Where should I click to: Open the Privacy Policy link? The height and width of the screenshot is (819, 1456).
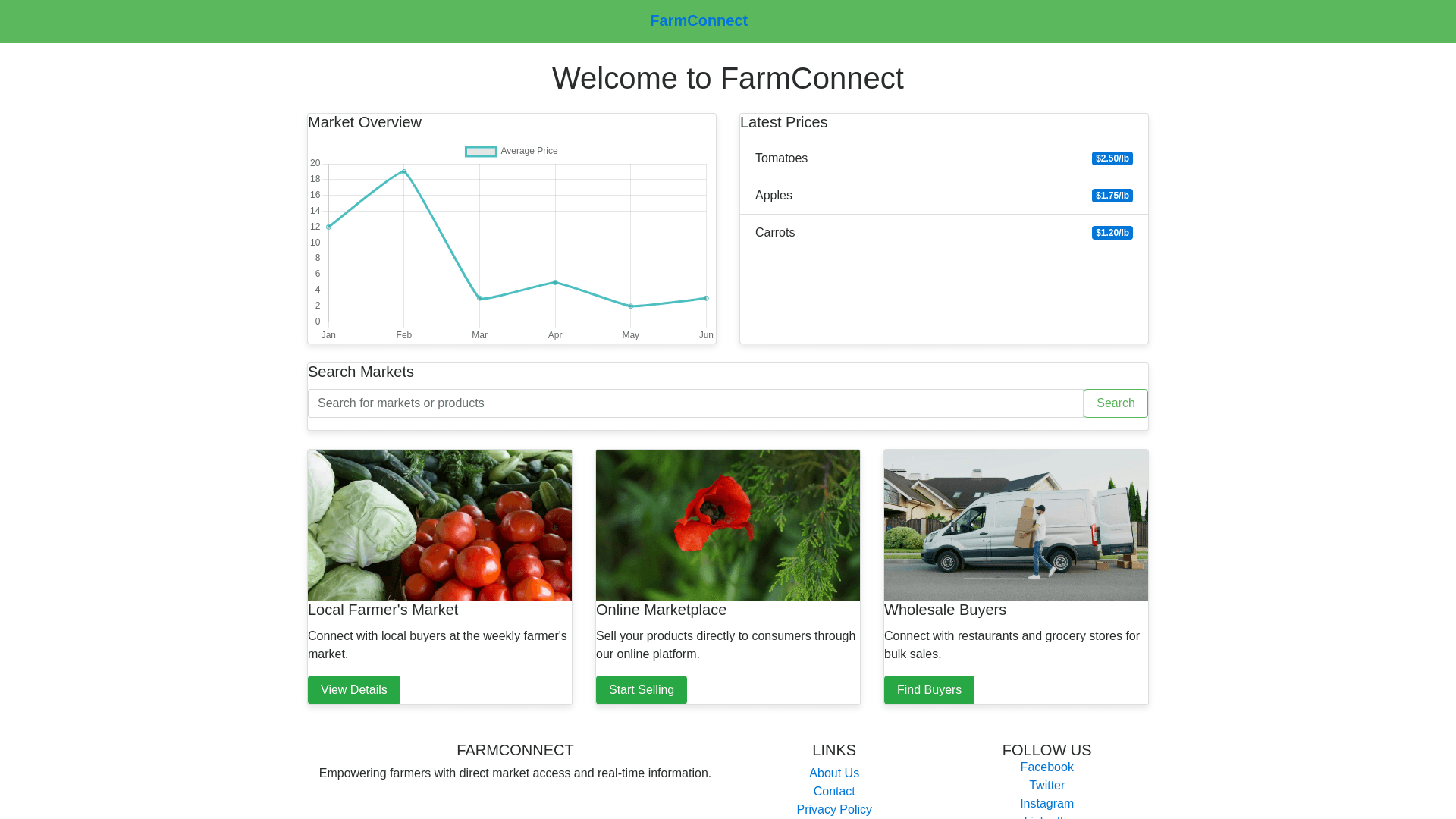[x=834, y=810]
